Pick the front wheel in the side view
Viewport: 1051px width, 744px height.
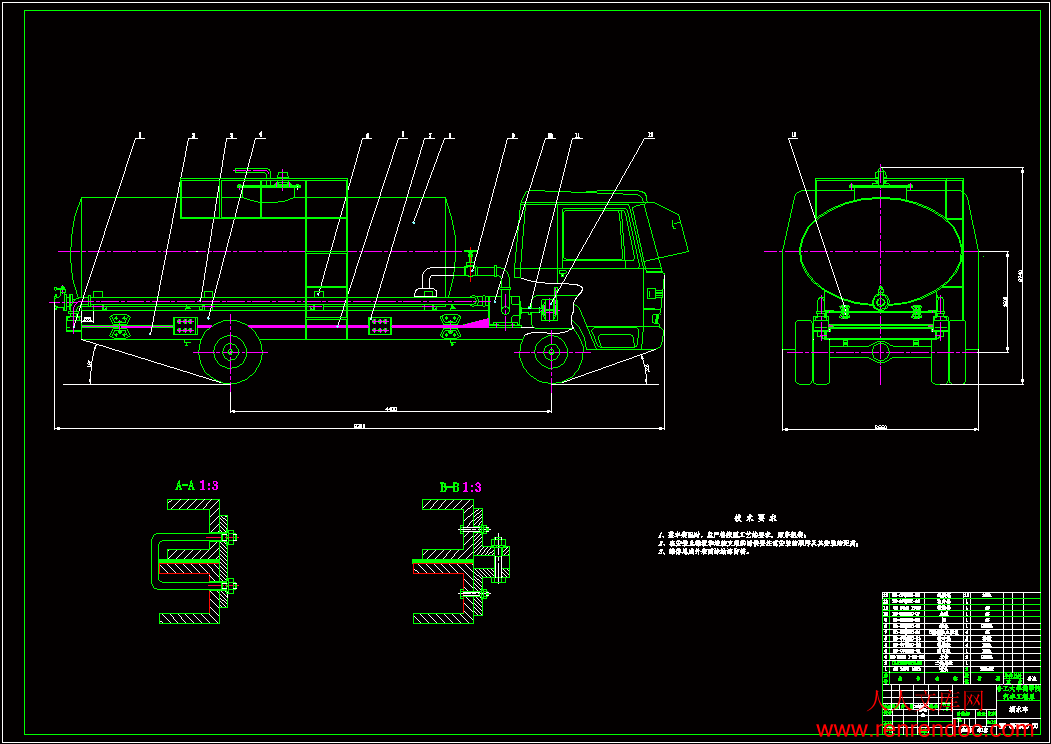click(x=551, y=351)
